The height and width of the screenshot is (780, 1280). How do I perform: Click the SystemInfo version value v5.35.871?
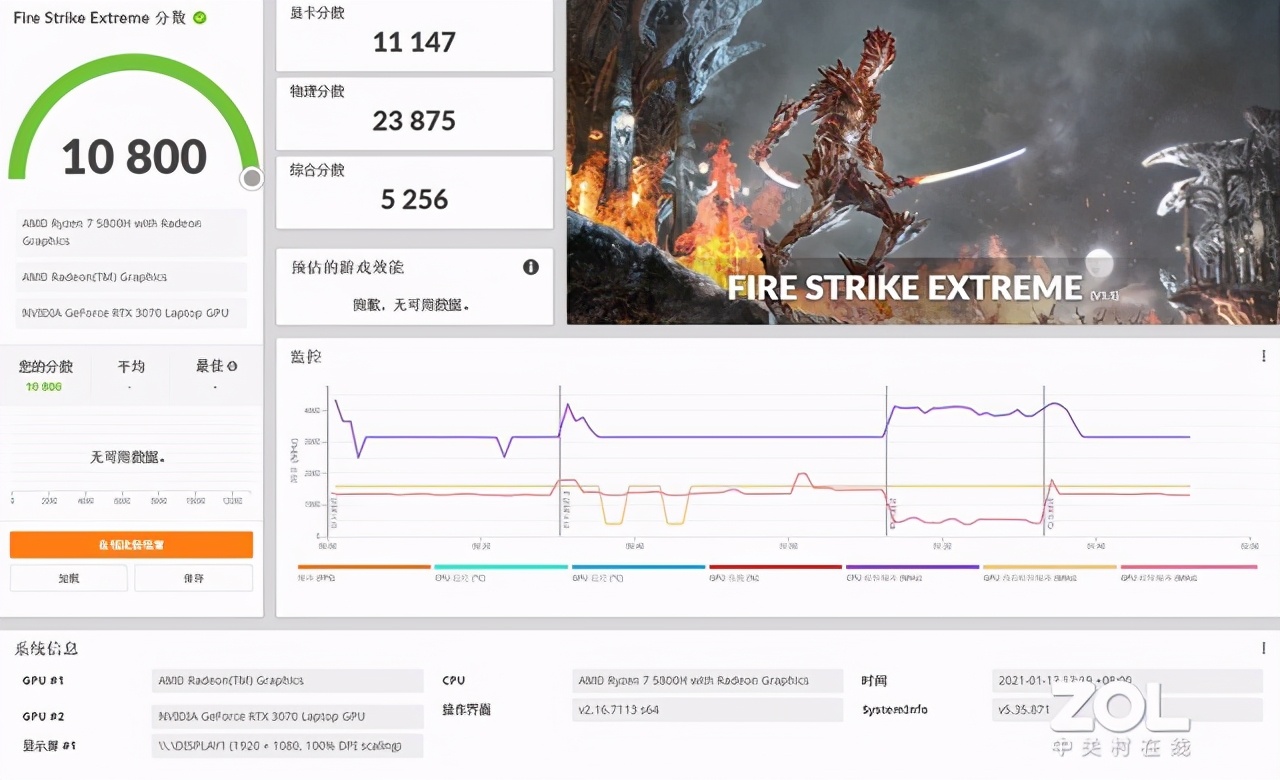pyautogui.click(x=1128, y=710)
